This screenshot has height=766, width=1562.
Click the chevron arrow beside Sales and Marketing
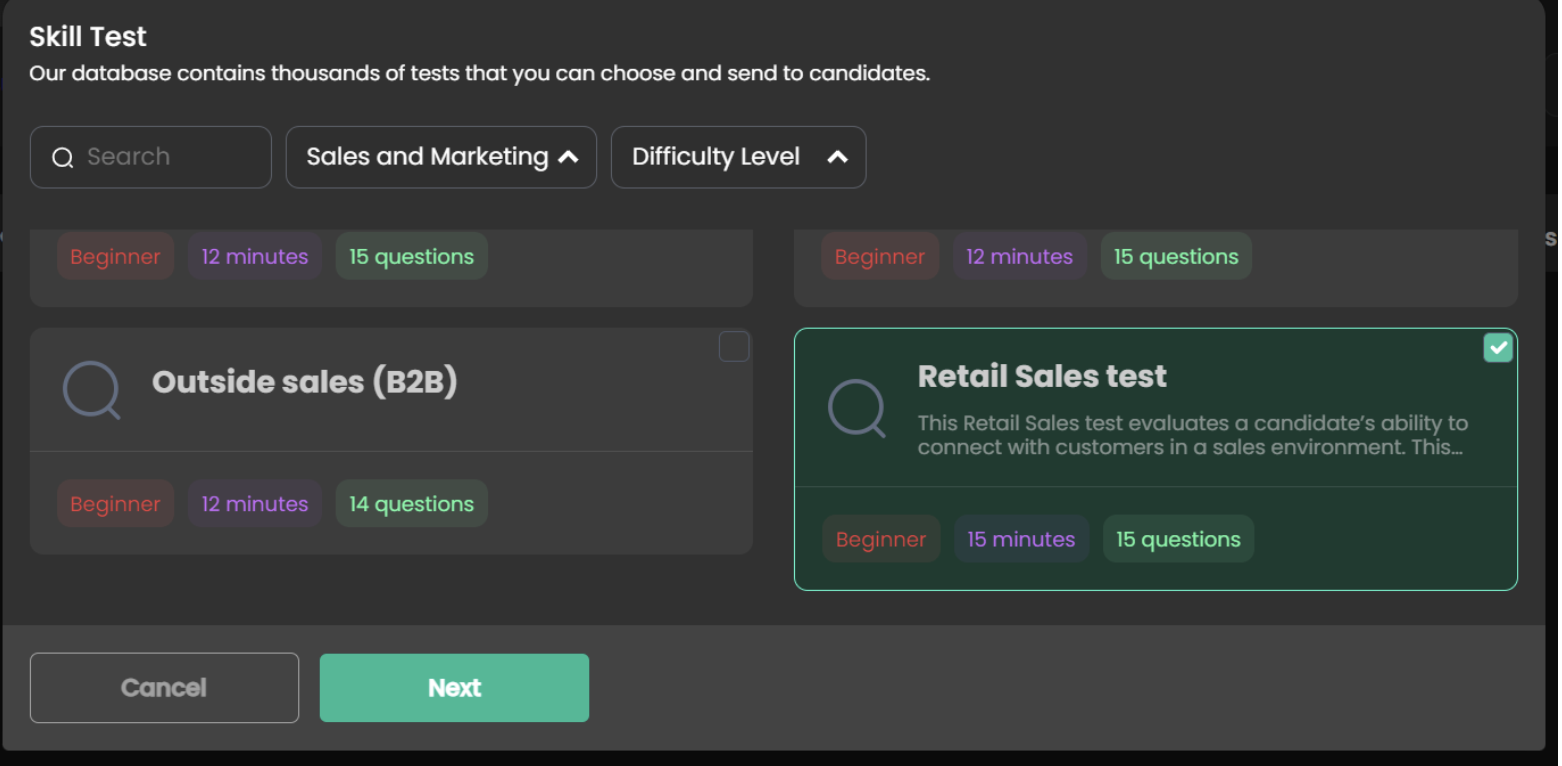coord(568,157)
